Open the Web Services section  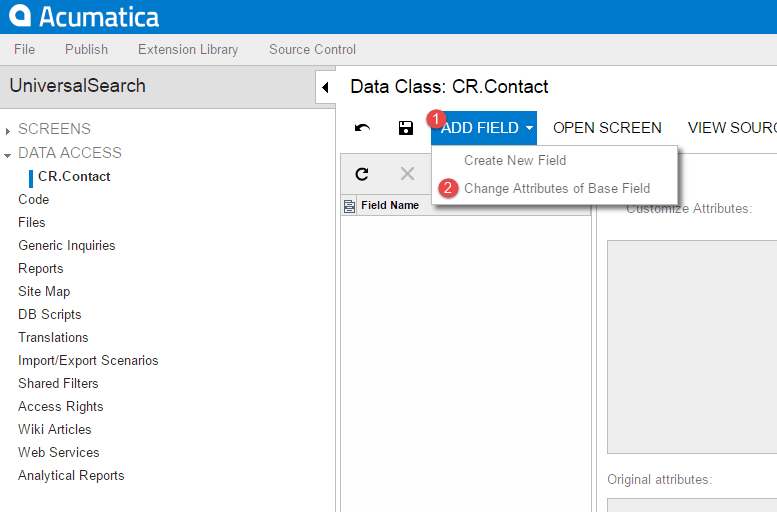click(58, 453)
